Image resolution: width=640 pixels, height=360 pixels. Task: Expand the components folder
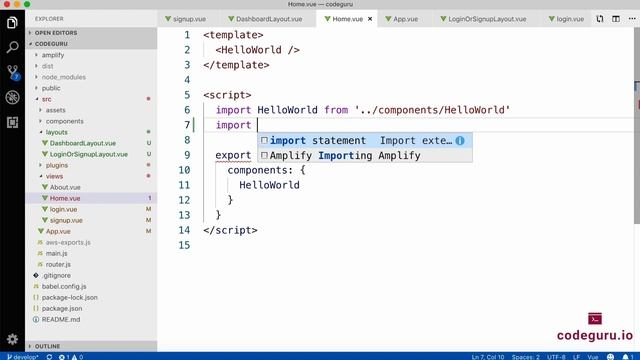click(x=91, y=121)
